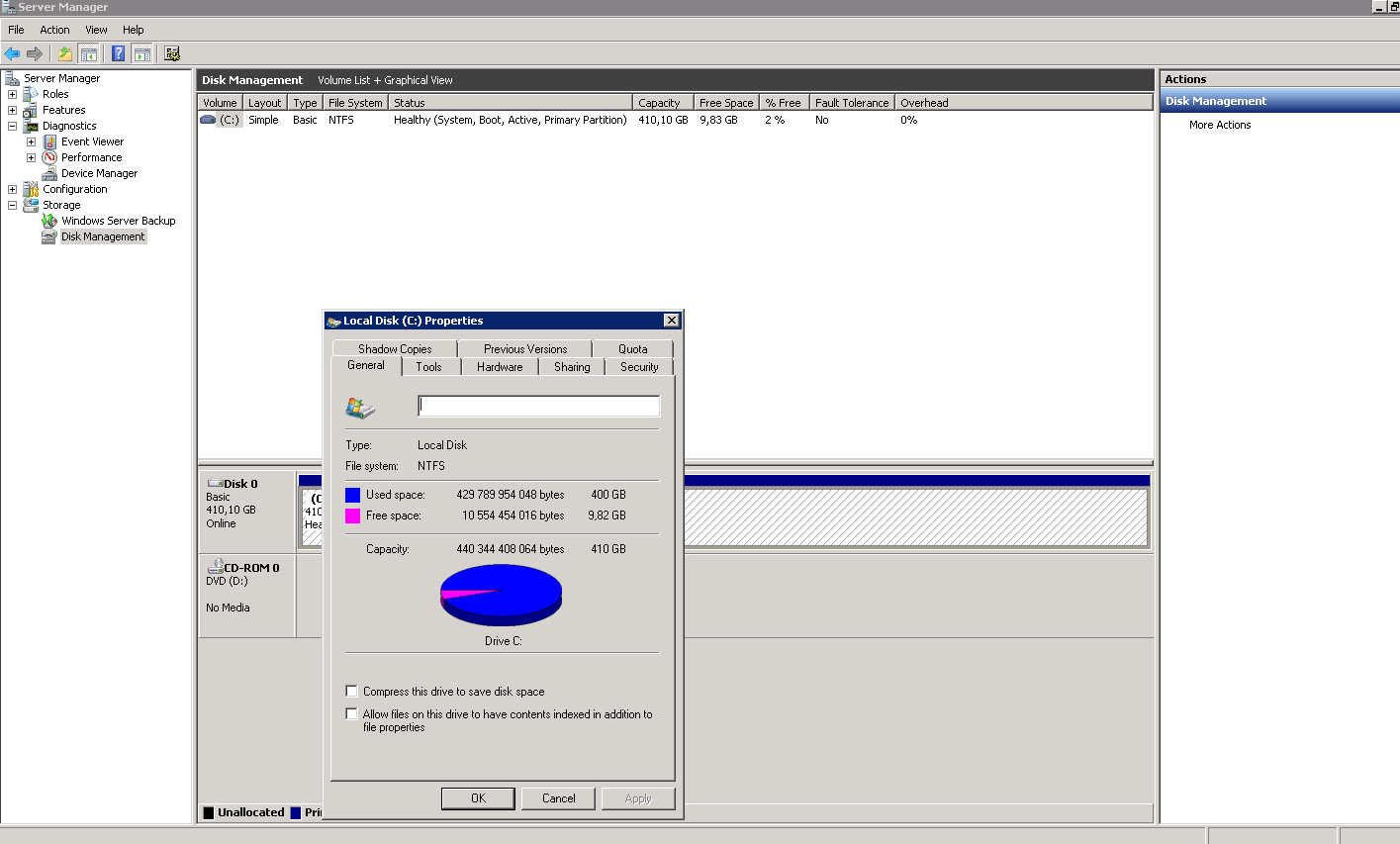Image resolution: width=1400 pixels, height=844 pixels.
Task: Toggle Show/Hide Console Tree toolbar icon
Action: [x=89, y=54]
